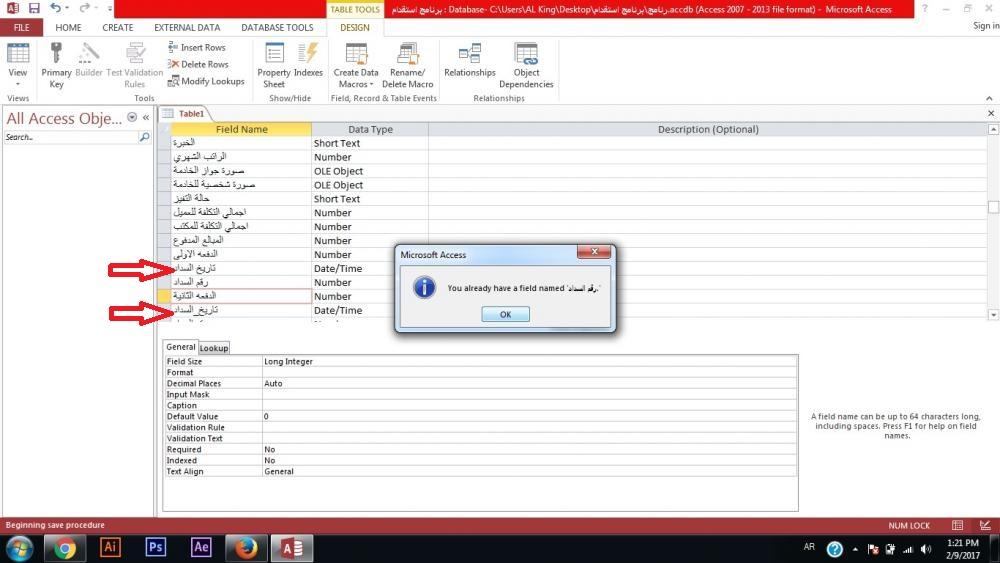1000x563 pixels.
Task: Open Photoshop from the taskbar
Action: [x=156, y=548]
